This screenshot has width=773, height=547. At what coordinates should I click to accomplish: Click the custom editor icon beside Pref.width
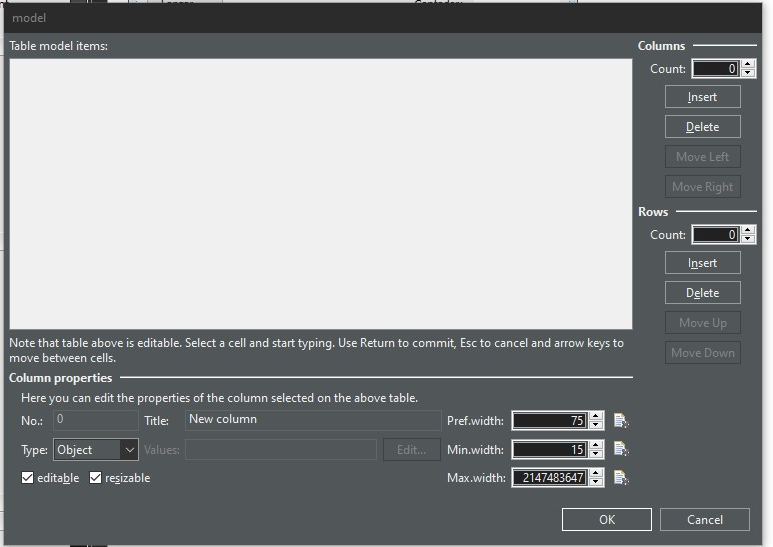pyautogui.click(x=621, y=421)
